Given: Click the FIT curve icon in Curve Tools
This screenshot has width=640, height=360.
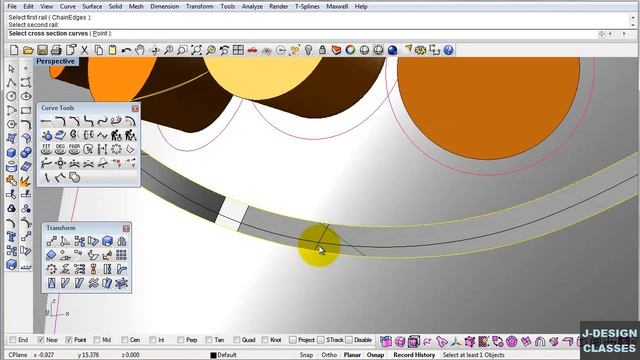Looking at the screenshot, I should point(47,149).
